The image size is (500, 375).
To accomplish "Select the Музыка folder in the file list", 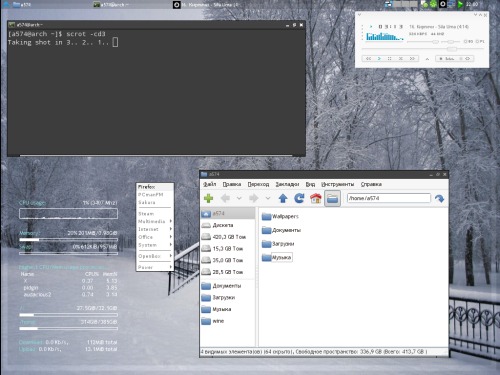I will coord(277,257).
